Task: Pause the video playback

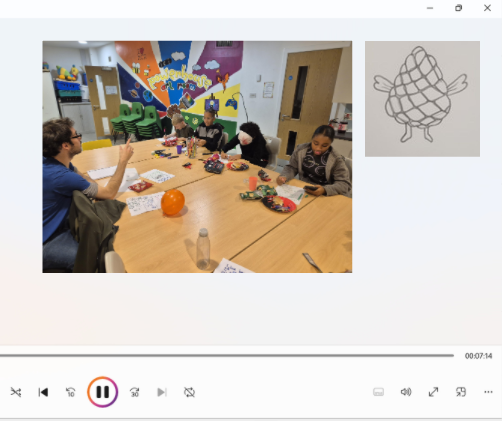Action: pos(103,392)
